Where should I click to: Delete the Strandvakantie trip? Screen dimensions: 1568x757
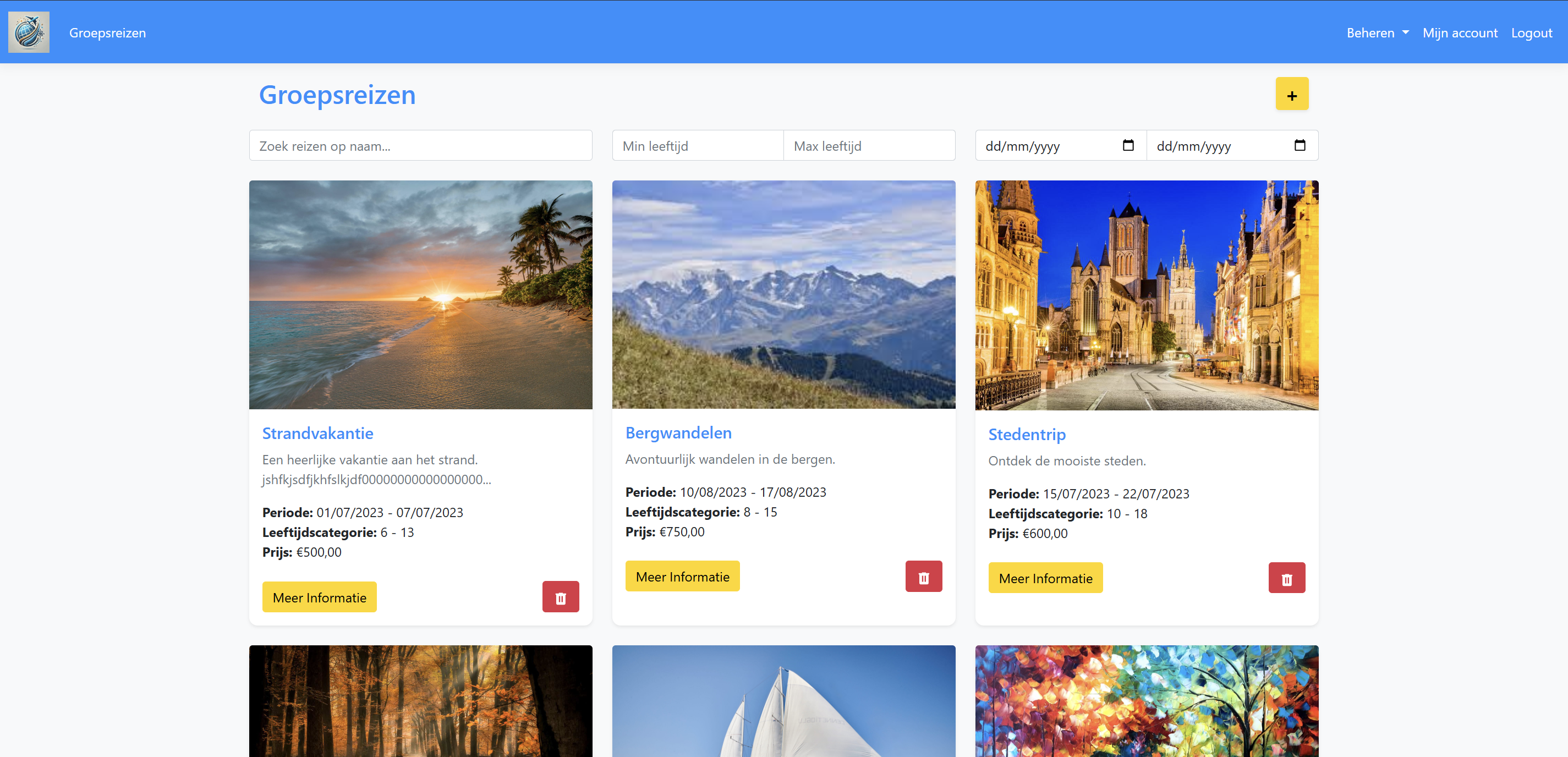561,597
